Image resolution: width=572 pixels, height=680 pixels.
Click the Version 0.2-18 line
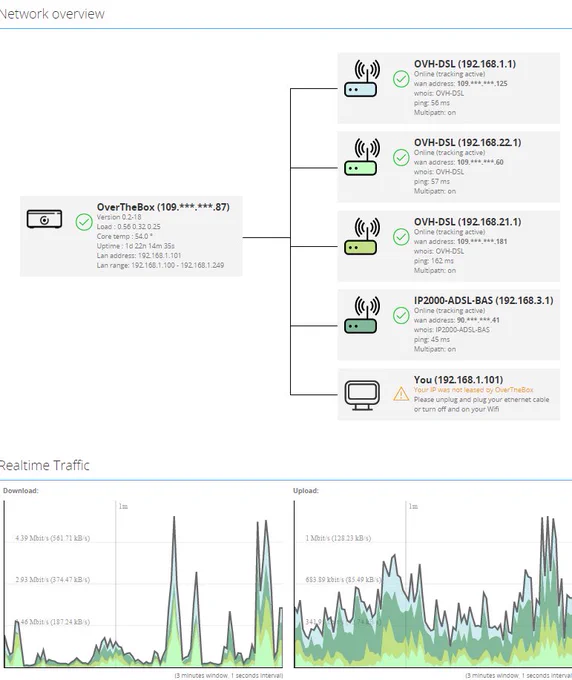119,217
